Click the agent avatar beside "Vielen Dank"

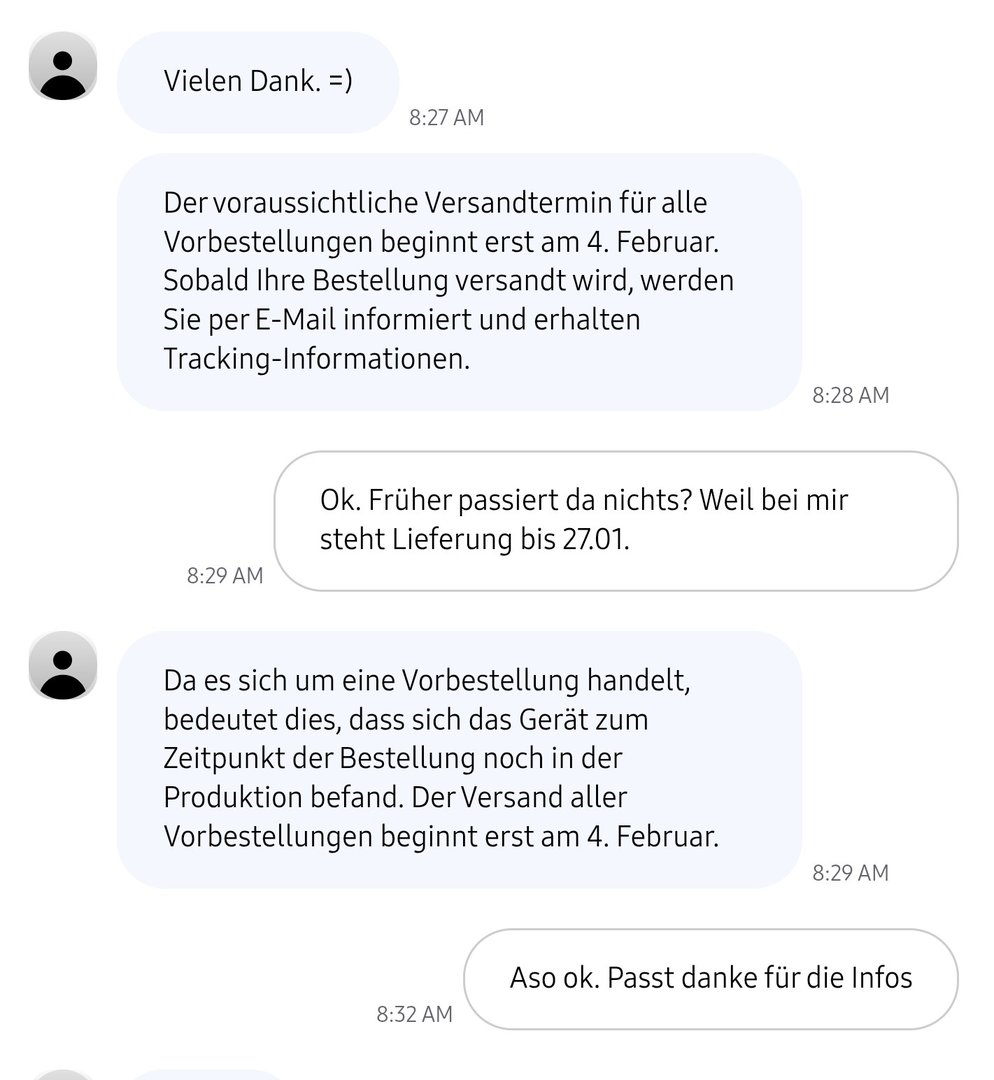point(62,67)
